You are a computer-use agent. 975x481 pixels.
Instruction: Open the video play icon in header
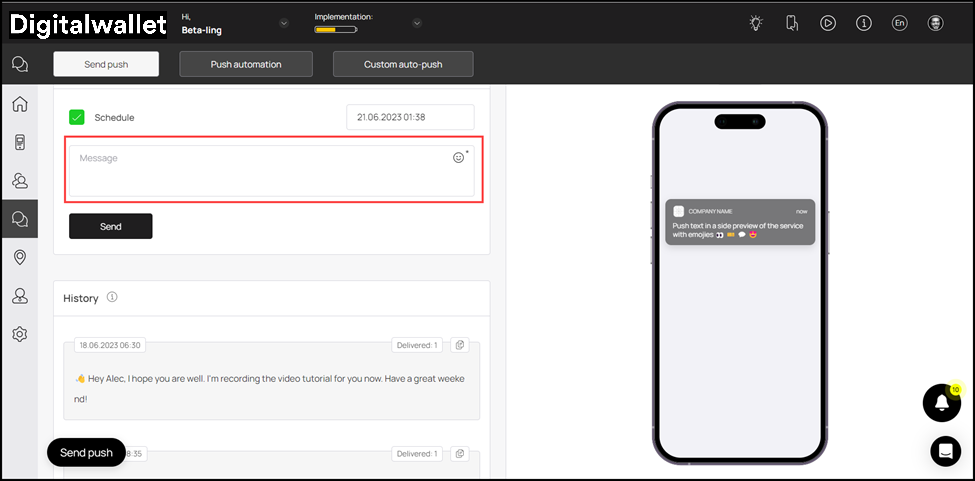pos(828,23)
